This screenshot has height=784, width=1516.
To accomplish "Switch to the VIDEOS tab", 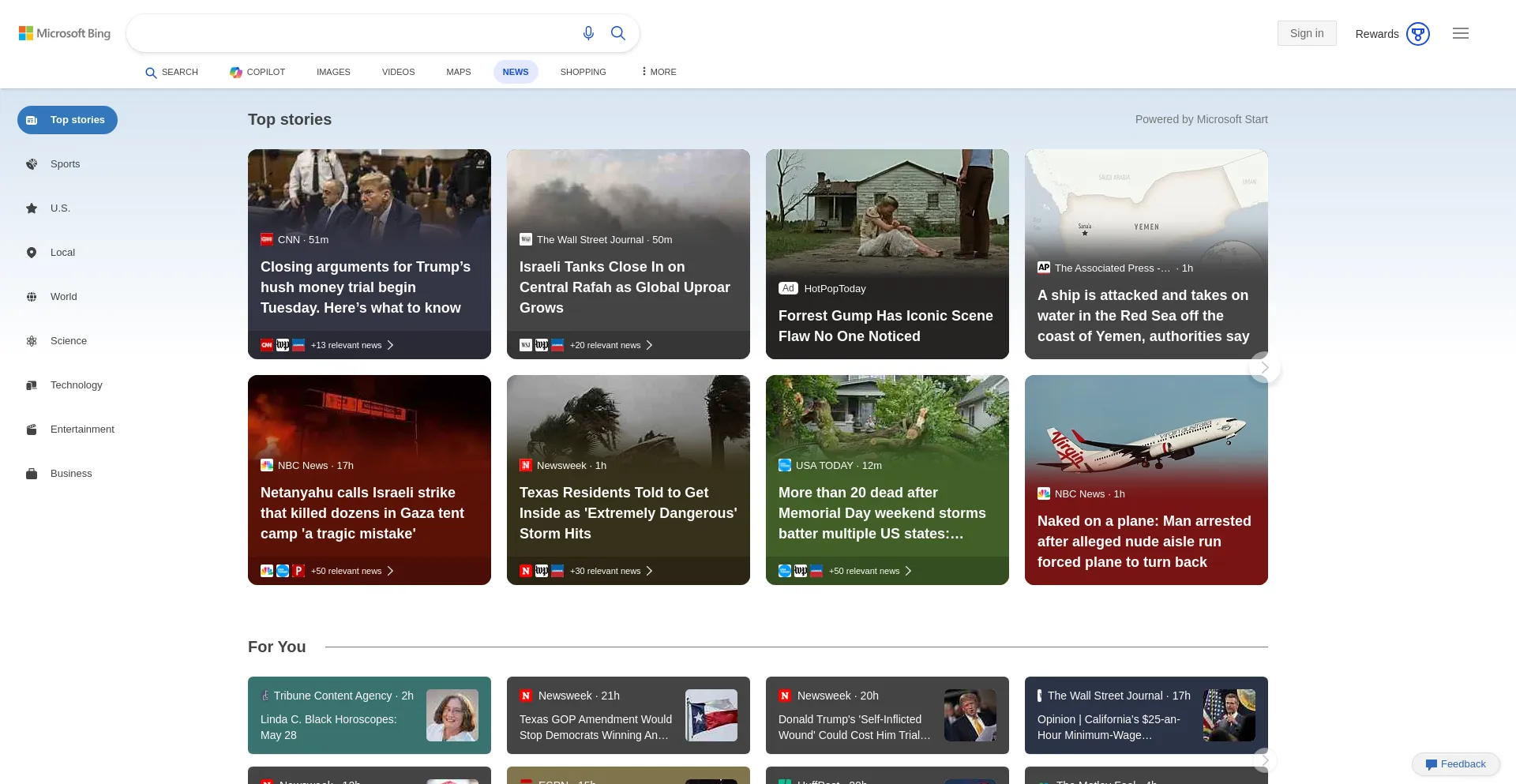I will (398, 72).
